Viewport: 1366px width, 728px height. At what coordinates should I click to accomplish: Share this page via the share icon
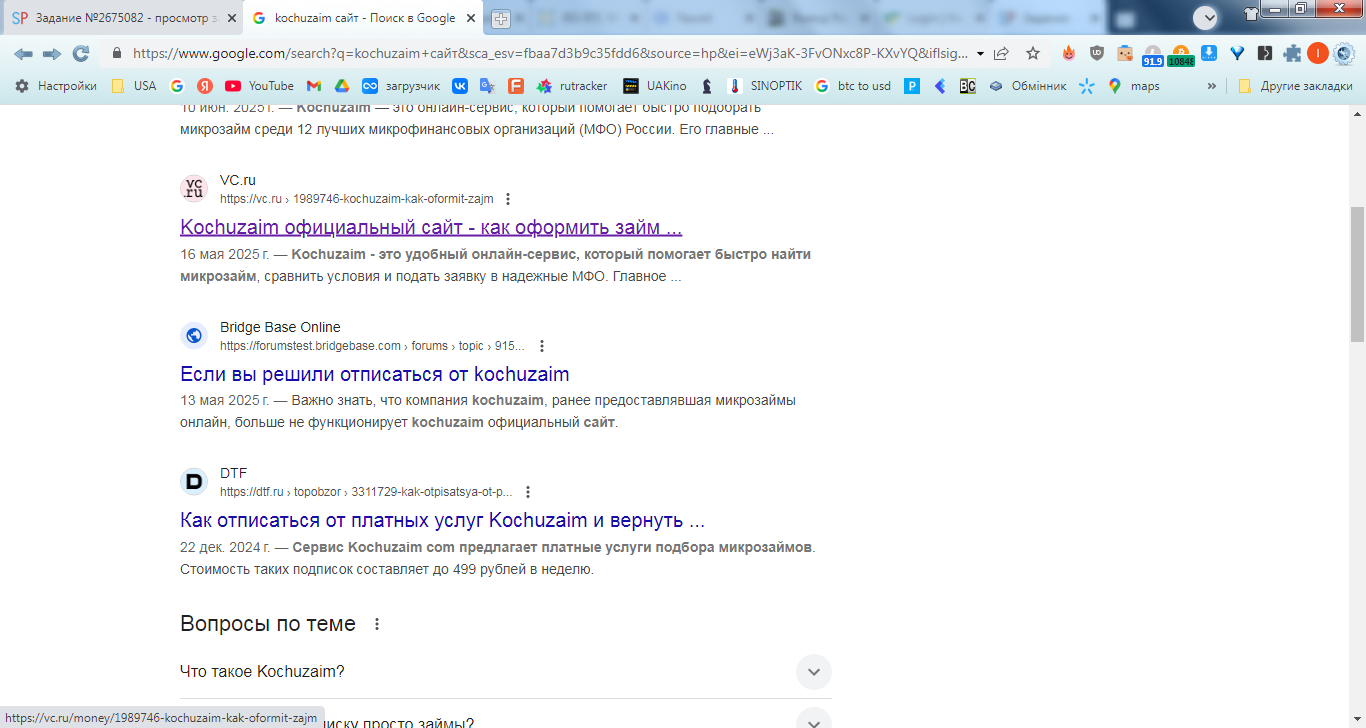click(1001, 54)
